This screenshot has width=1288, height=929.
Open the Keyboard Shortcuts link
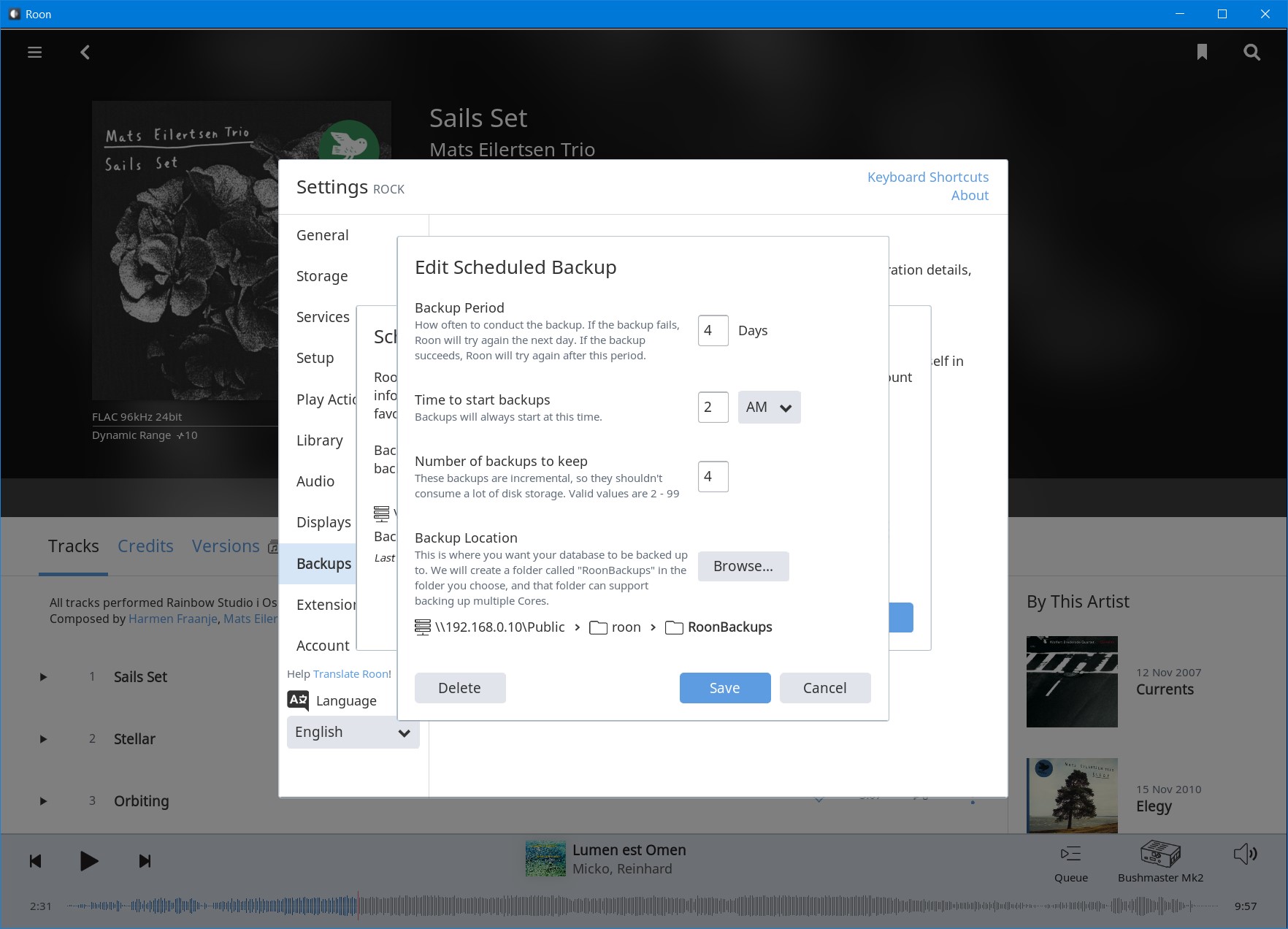pos(927,177)
